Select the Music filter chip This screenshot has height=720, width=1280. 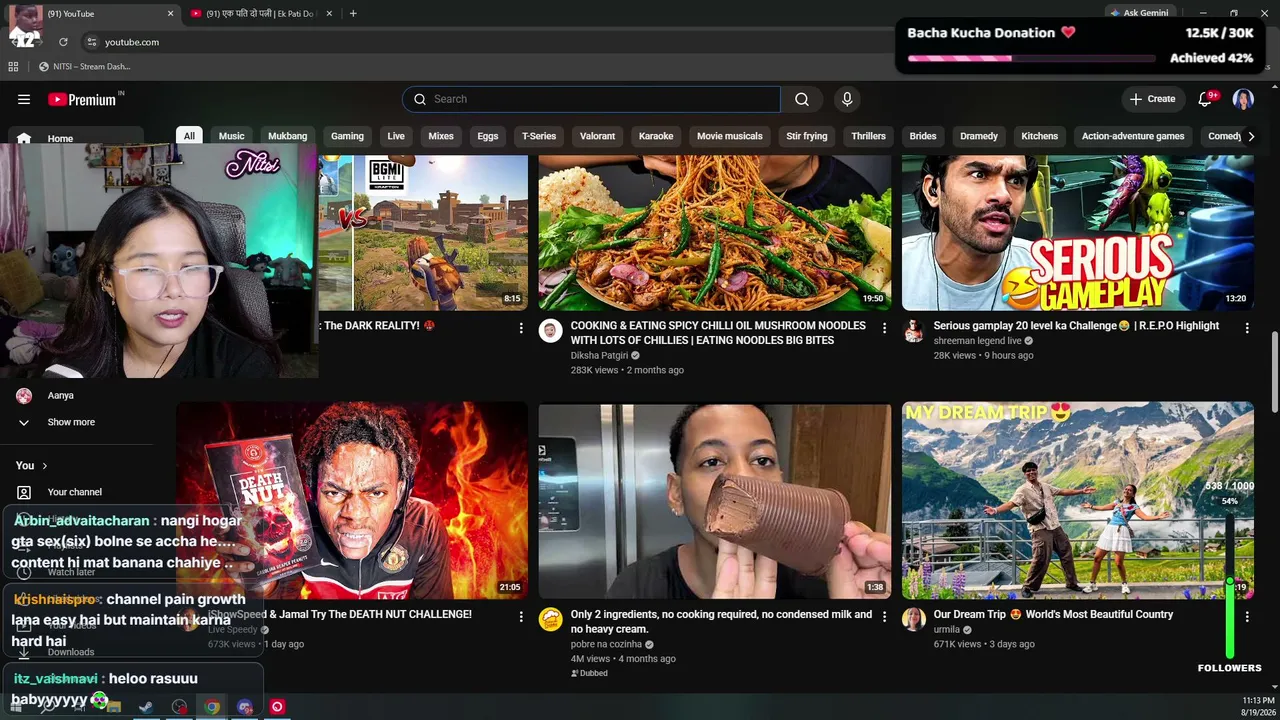coord(231,136)
